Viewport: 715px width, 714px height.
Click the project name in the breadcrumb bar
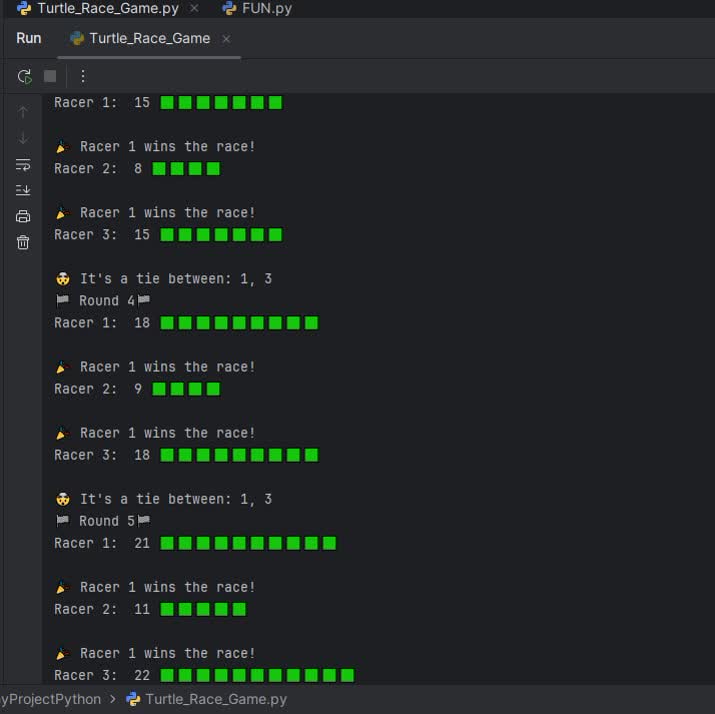[50, 699]
